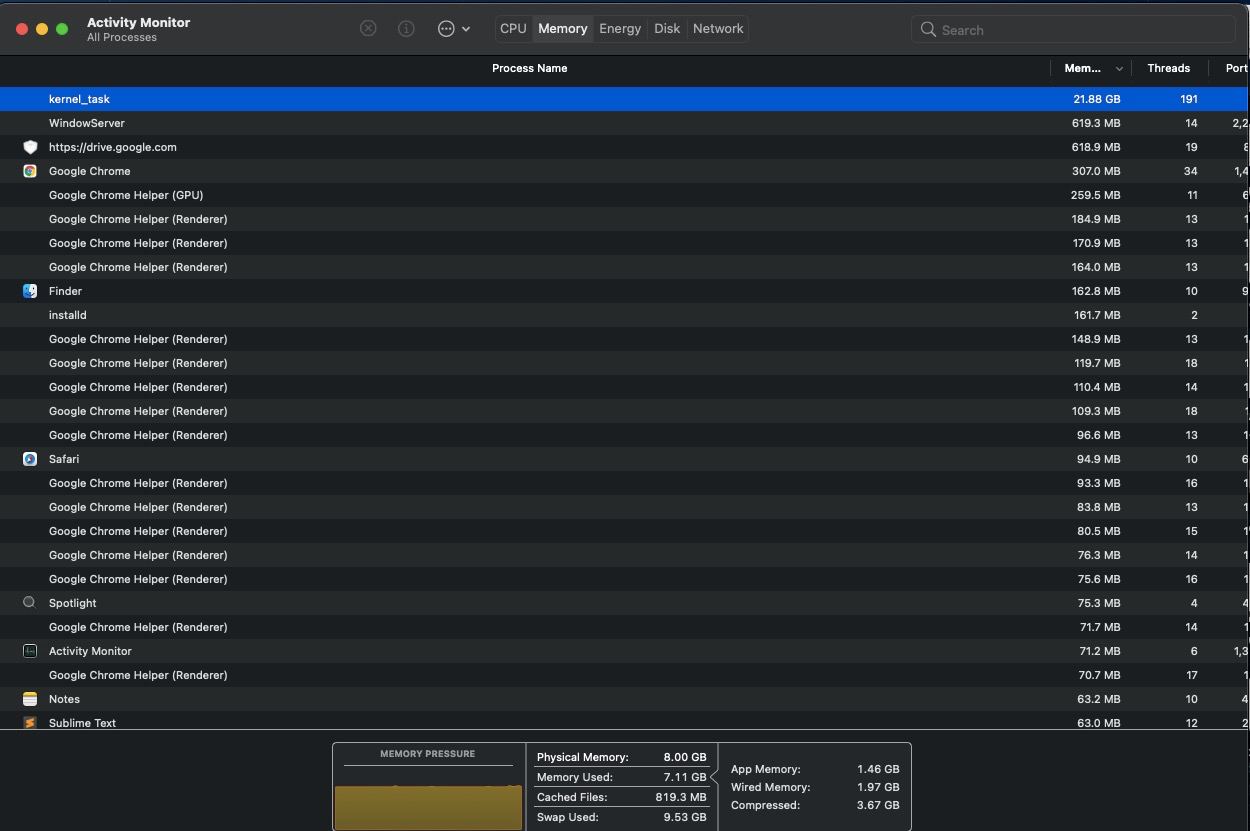Select the Finder process name
This screenshot has height=831, width=1250.
point(65,291)
